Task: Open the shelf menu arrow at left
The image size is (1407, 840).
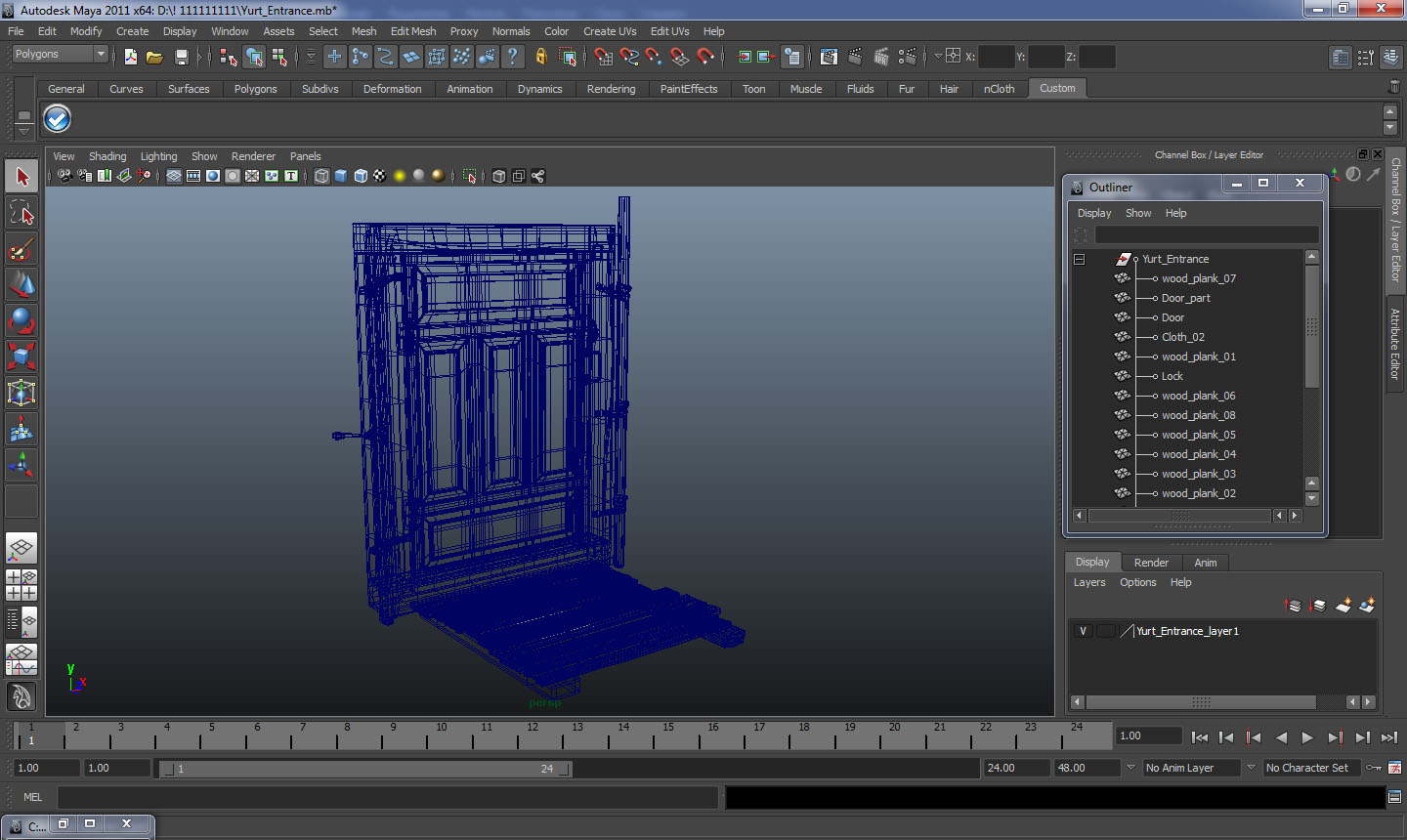Action: pos(23,130)
